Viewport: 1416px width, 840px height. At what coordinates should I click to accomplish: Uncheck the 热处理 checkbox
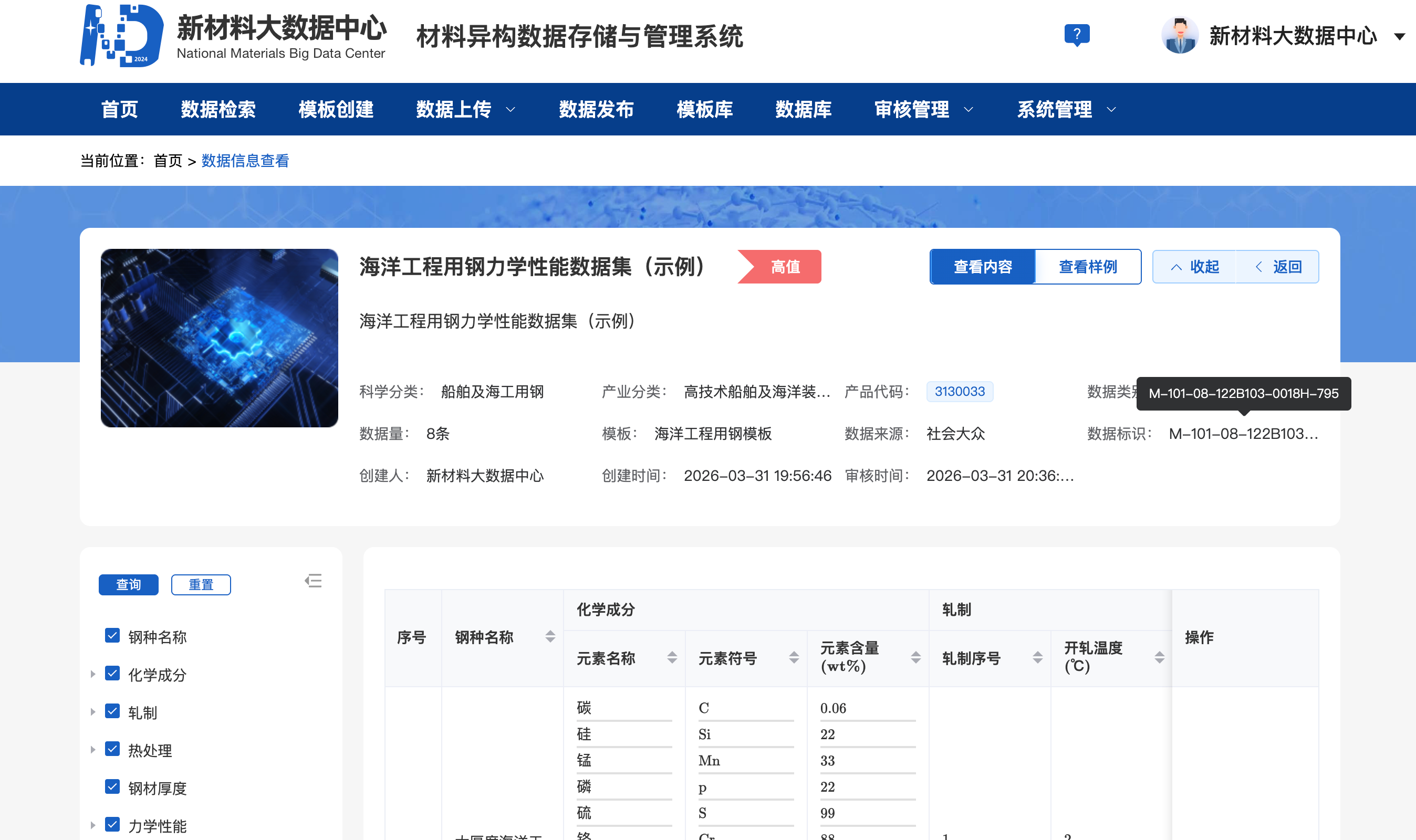click(x=112, y=749)
